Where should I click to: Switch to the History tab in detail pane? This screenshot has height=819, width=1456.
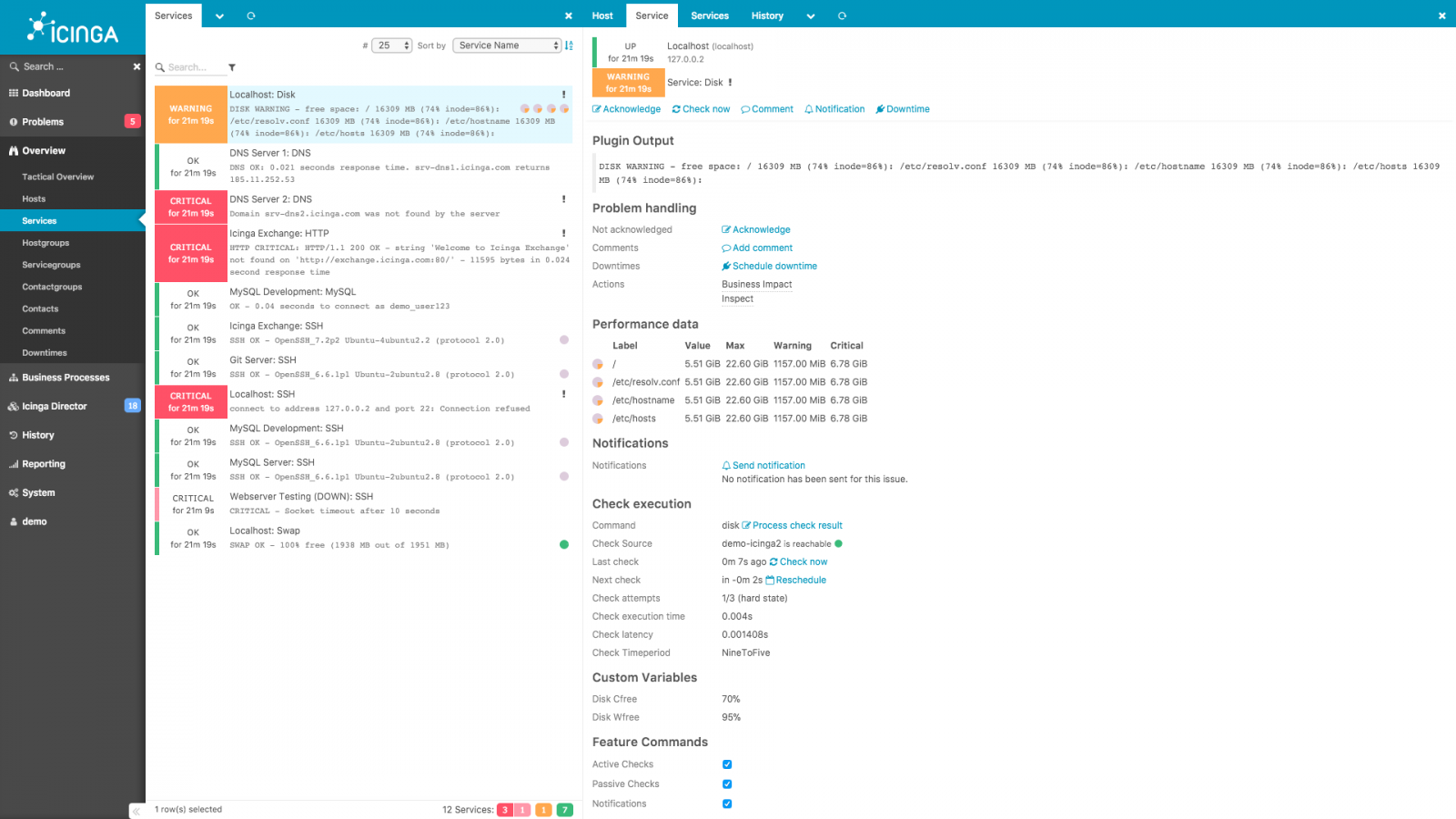[x=767, y=15]
